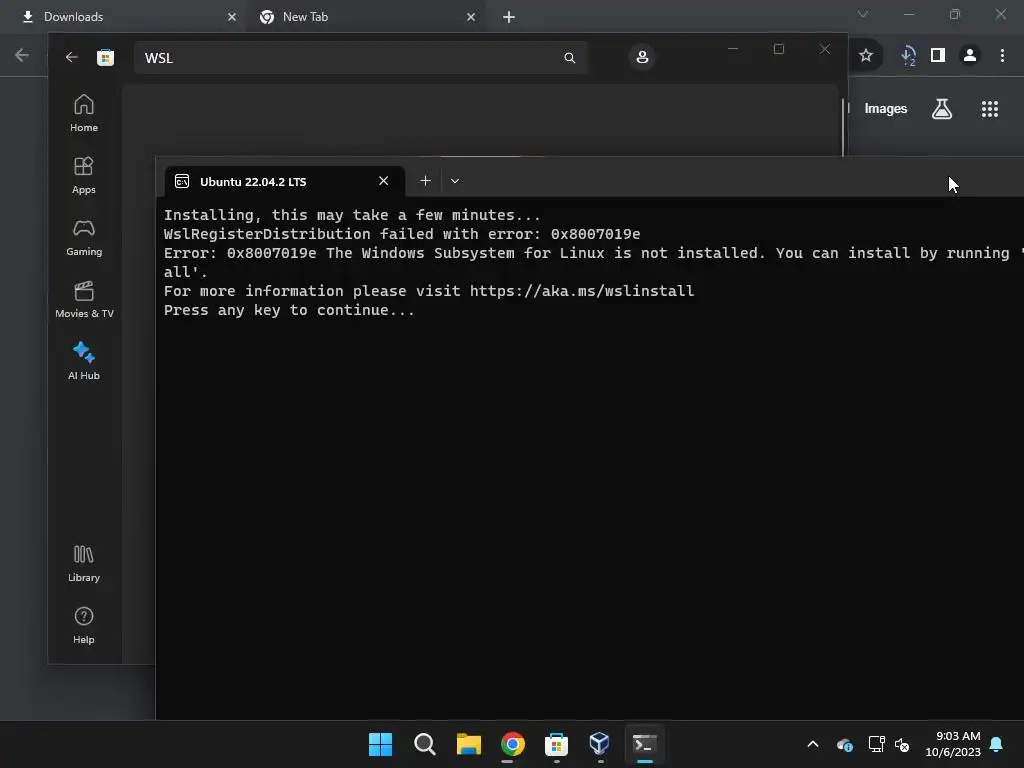Click 'https://aka.ms/wslinstall' in the terminal
This screenshot has height=768, width=1024.
[582, 291]
